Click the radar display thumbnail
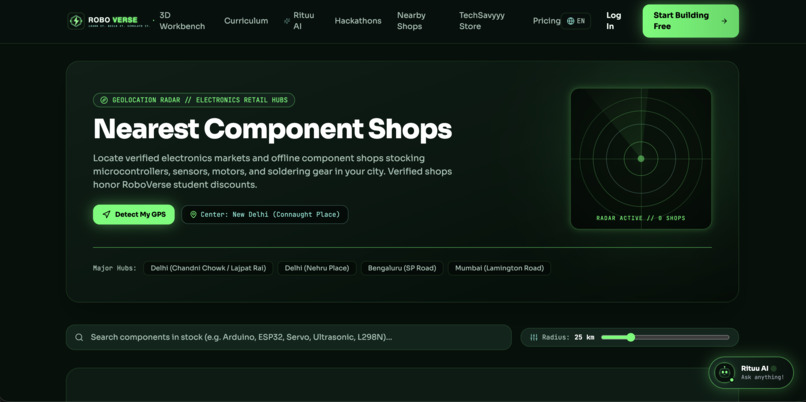 tap(641, 159)
